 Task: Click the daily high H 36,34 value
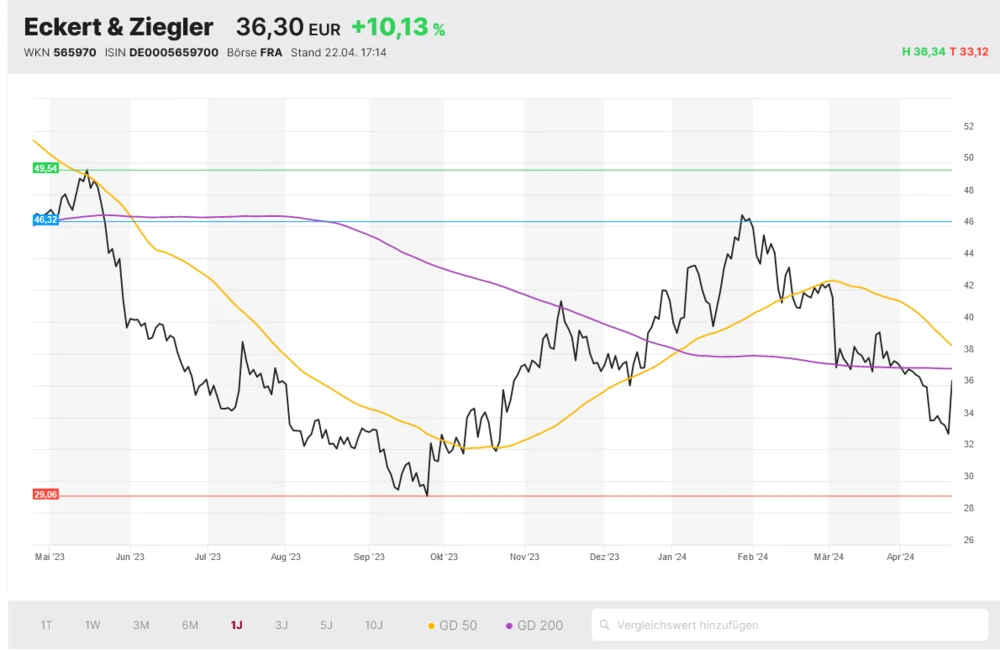coord(922,52)
